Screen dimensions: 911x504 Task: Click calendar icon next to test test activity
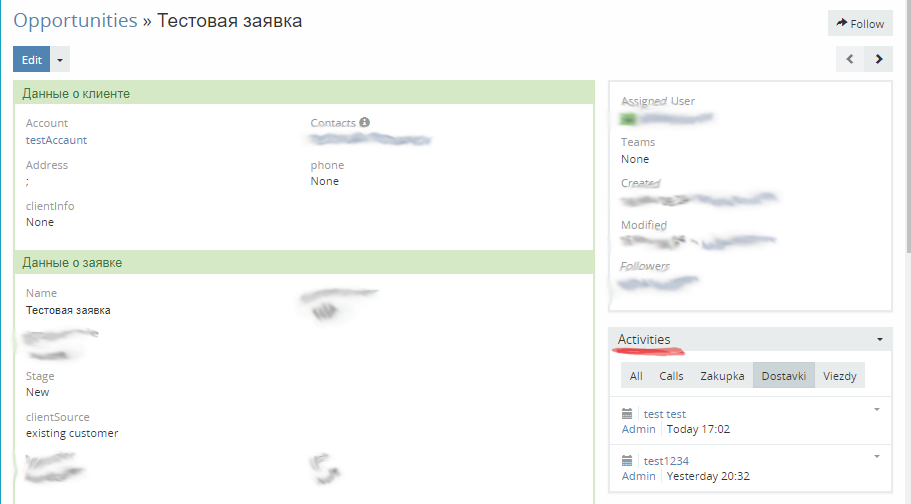(627, 414)
